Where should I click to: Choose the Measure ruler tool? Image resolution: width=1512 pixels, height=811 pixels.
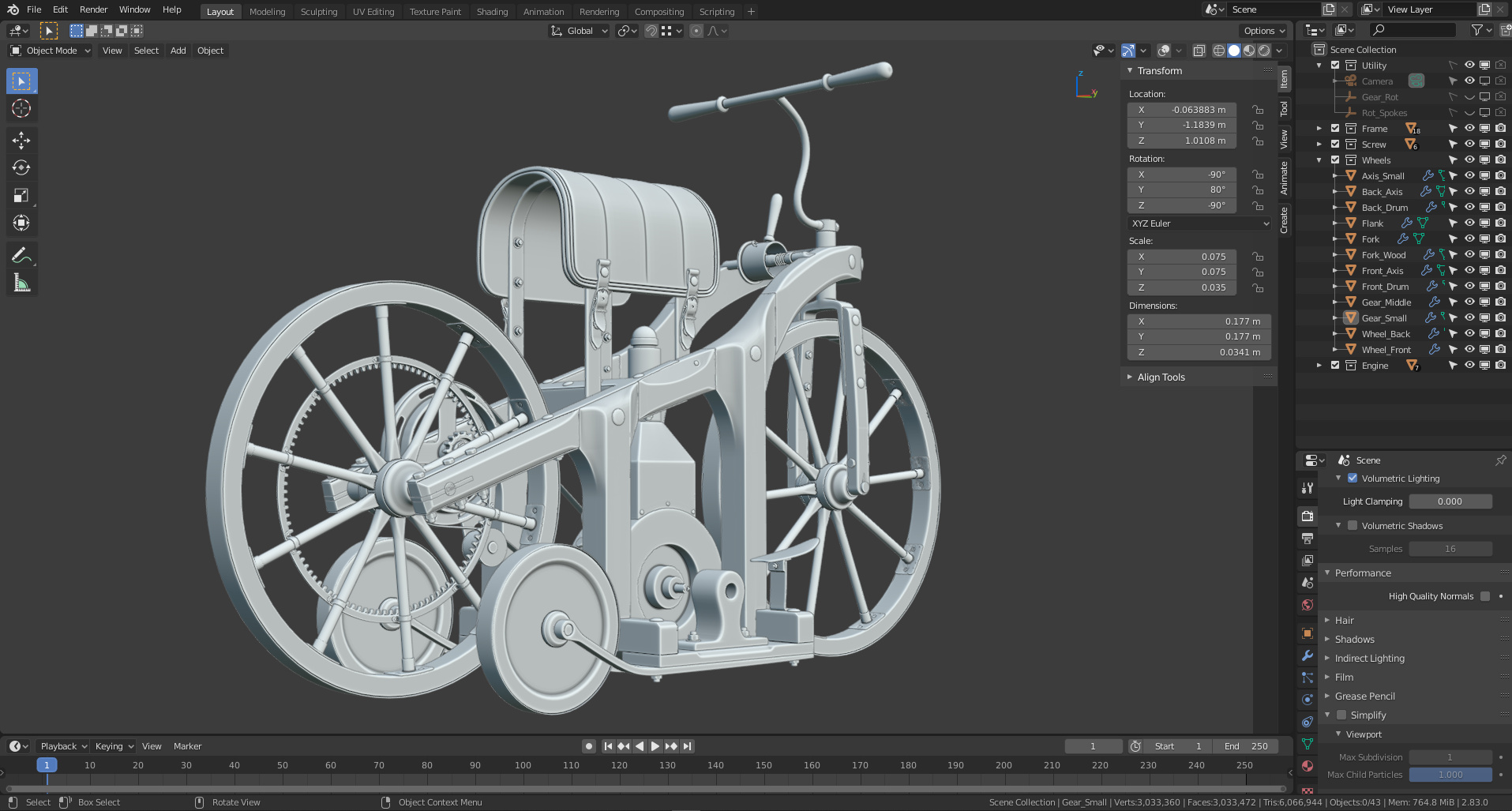click(21, 283)
